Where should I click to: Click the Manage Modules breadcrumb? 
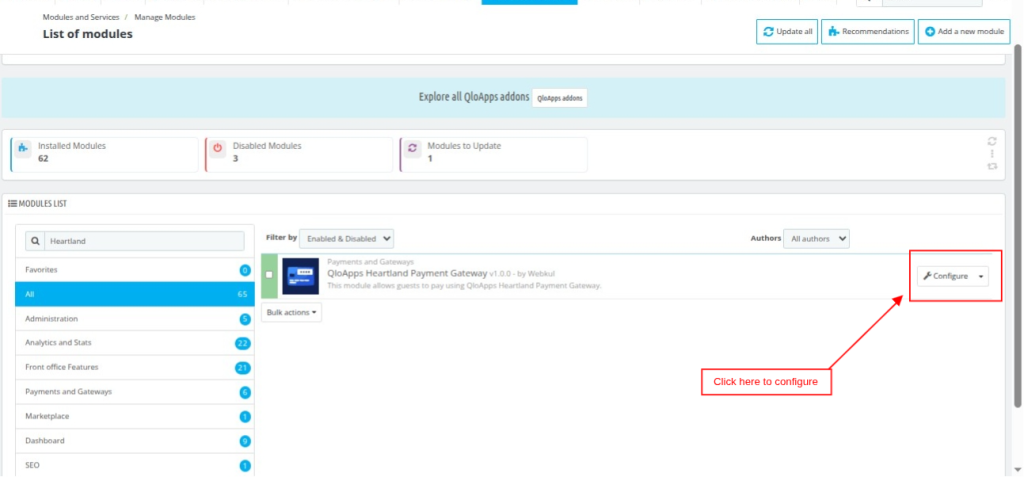pos(165,18)
